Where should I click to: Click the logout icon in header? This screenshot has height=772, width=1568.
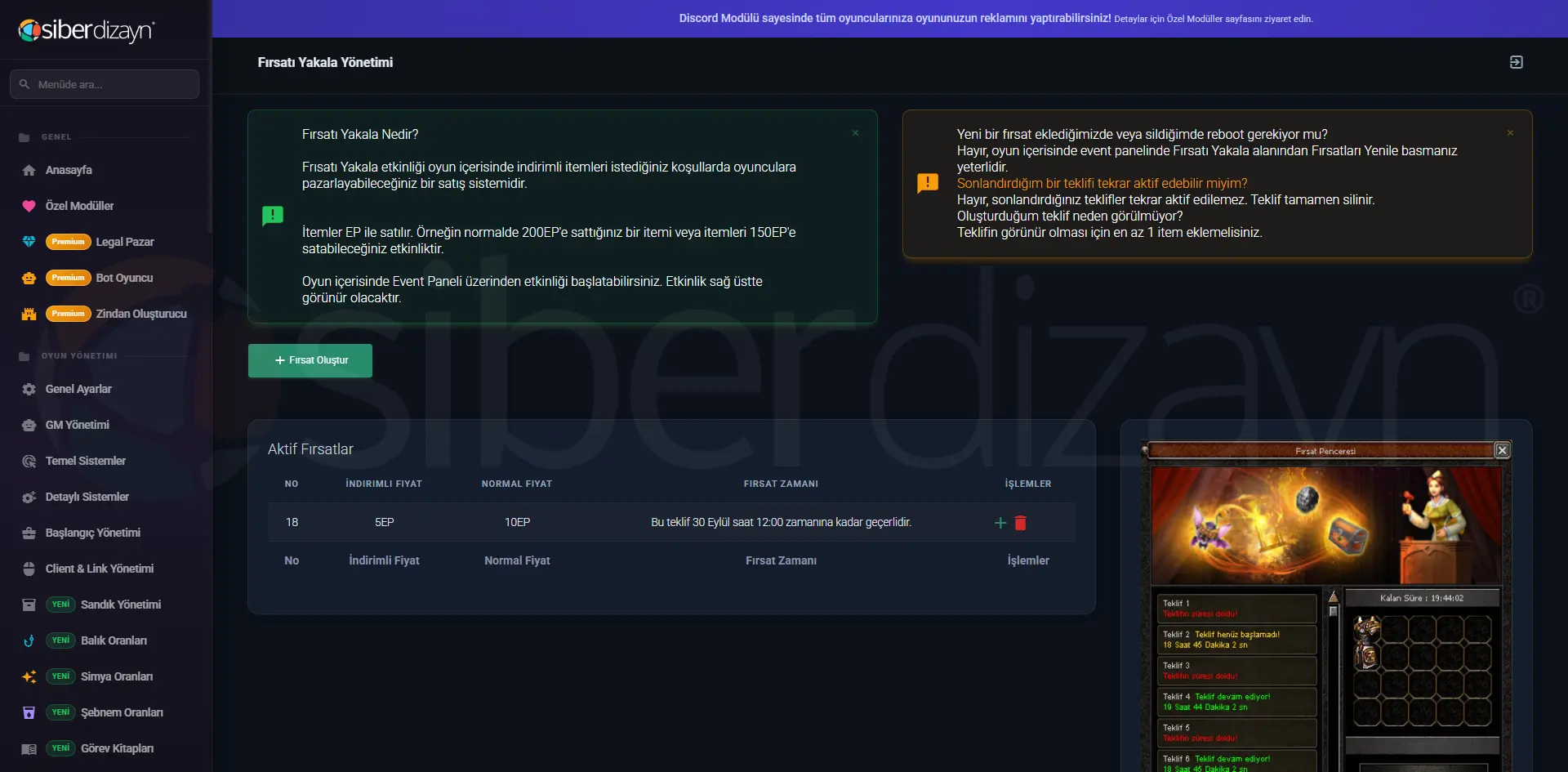[1516, 62]
